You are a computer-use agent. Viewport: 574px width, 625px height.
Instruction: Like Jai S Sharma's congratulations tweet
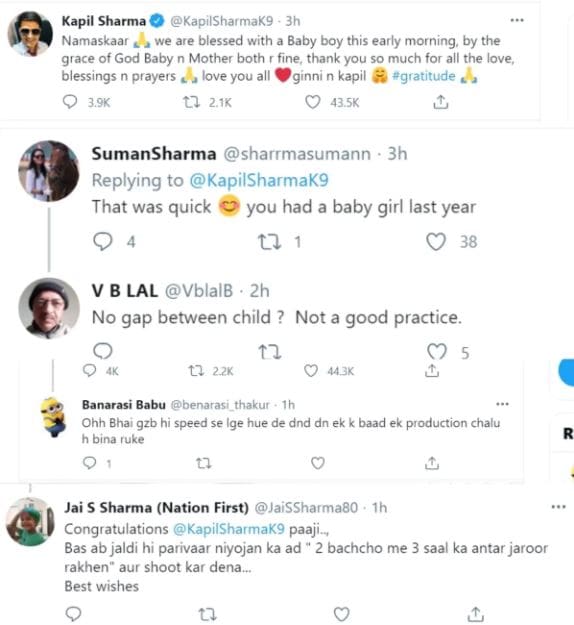(342, 614)
